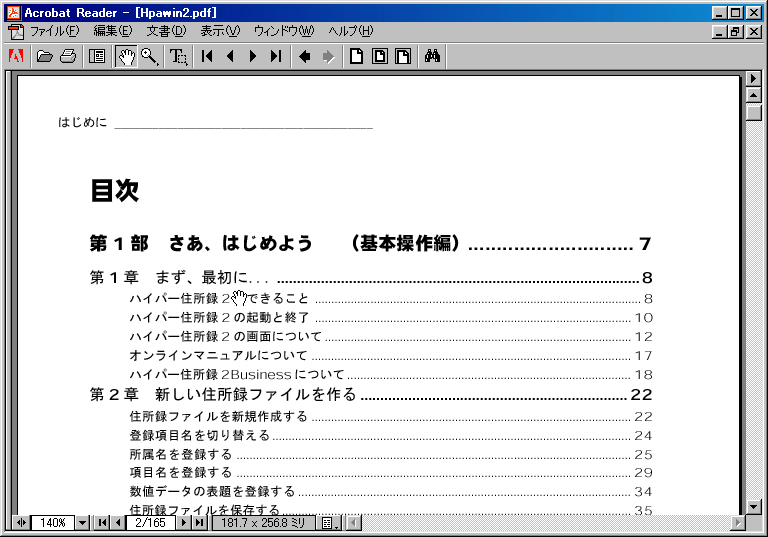The height and width of the screenshot is (537, 768).
Task: Select the Zoom magnifier tool
Action: [149, 56]
